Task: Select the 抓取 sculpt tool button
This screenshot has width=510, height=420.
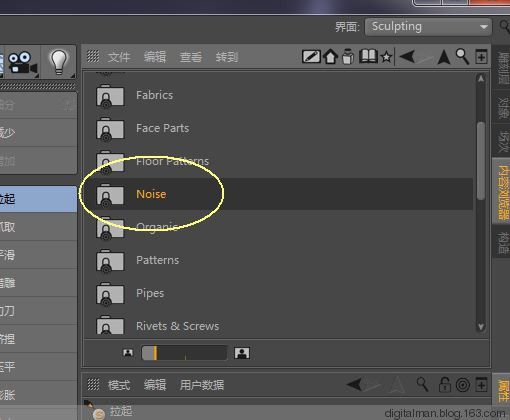Action: pos(38,227)
